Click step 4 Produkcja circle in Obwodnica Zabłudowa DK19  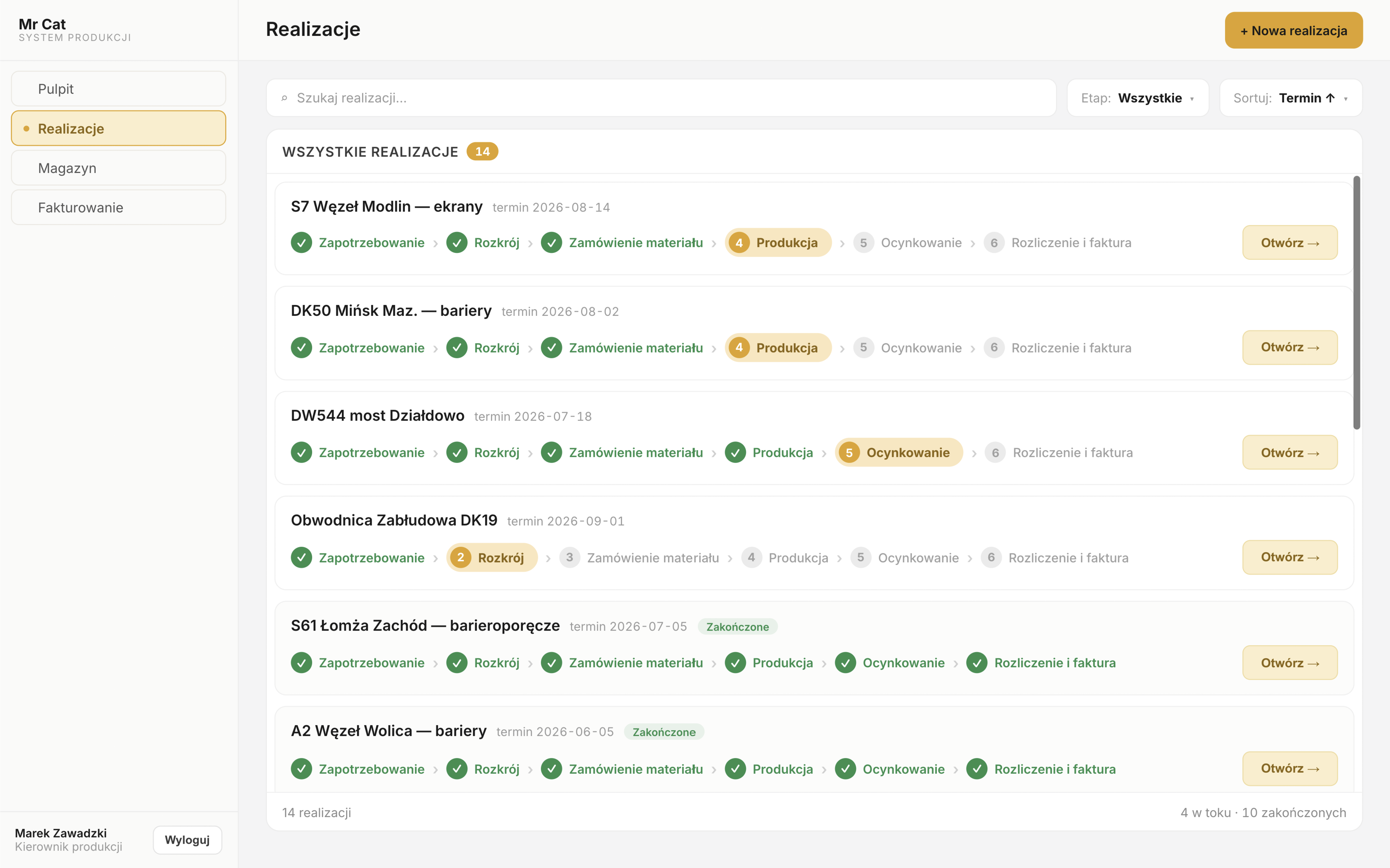[751, 558]
